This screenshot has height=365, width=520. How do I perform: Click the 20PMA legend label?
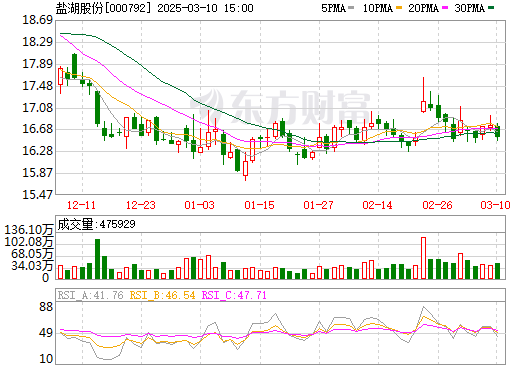[423, 8]
